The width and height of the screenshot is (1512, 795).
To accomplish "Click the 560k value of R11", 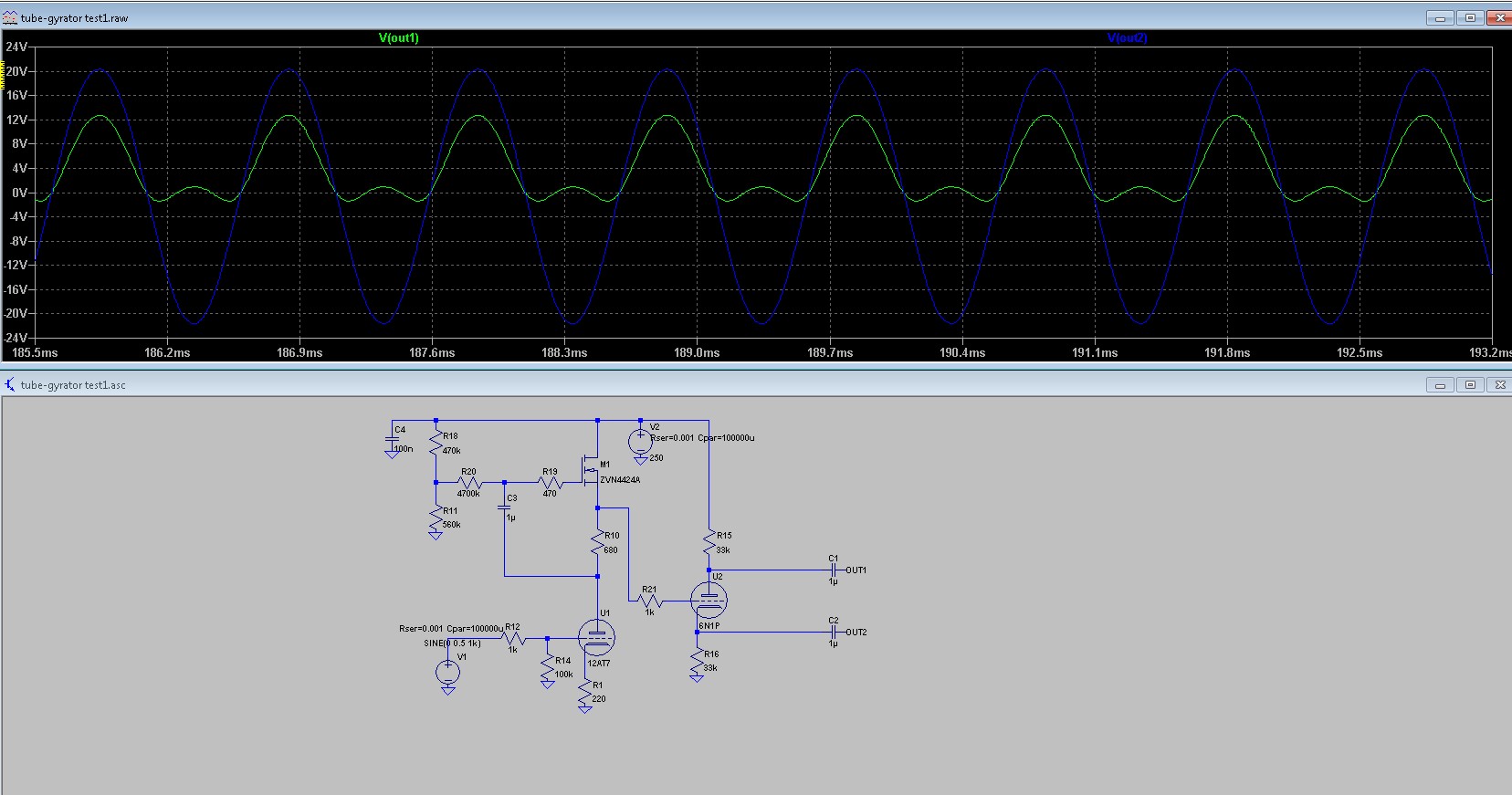I will 452,525.
